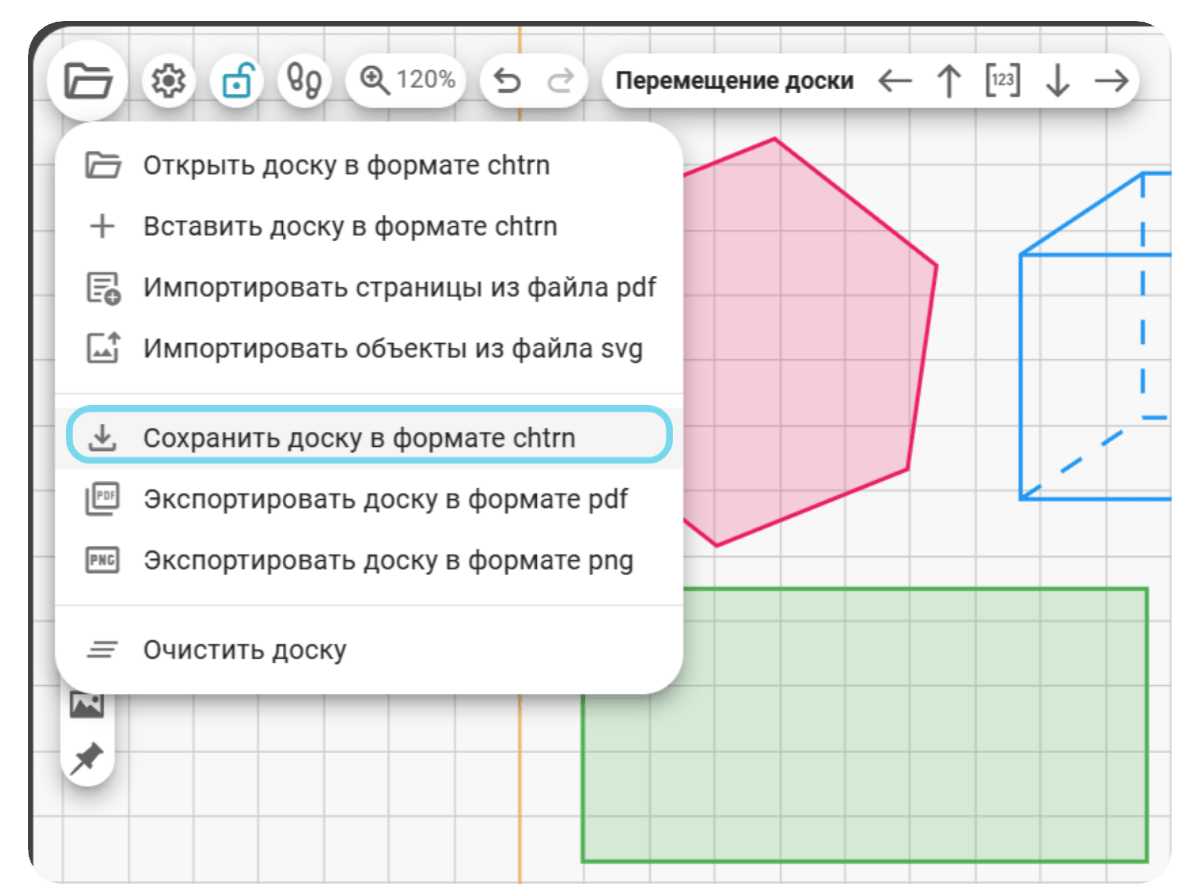Undo the last action
Viewport: 1192px width, 896px height.
click(x=507, y=81)
